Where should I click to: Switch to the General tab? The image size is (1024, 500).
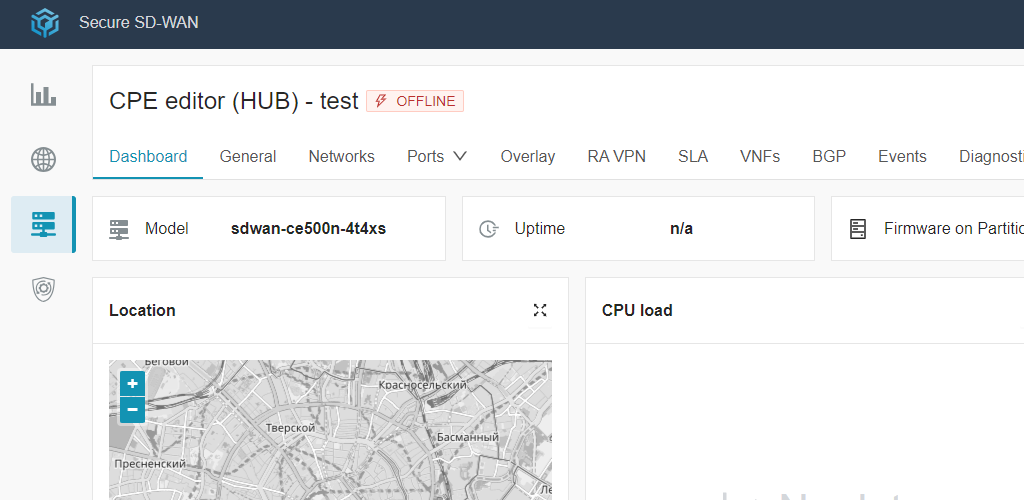point(248,156)
